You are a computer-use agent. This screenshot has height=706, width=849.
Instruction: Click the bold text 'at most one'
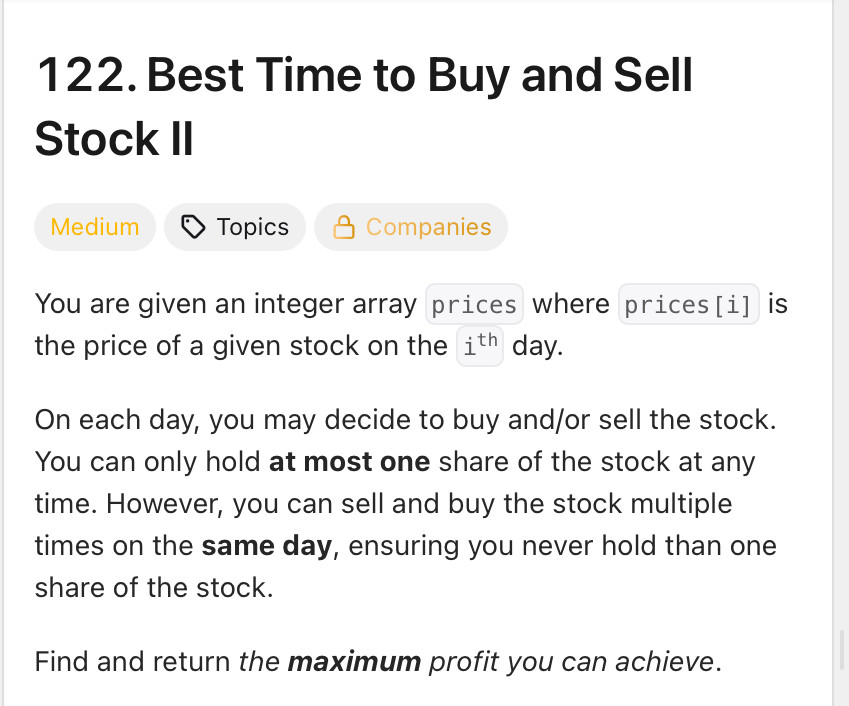349,462
